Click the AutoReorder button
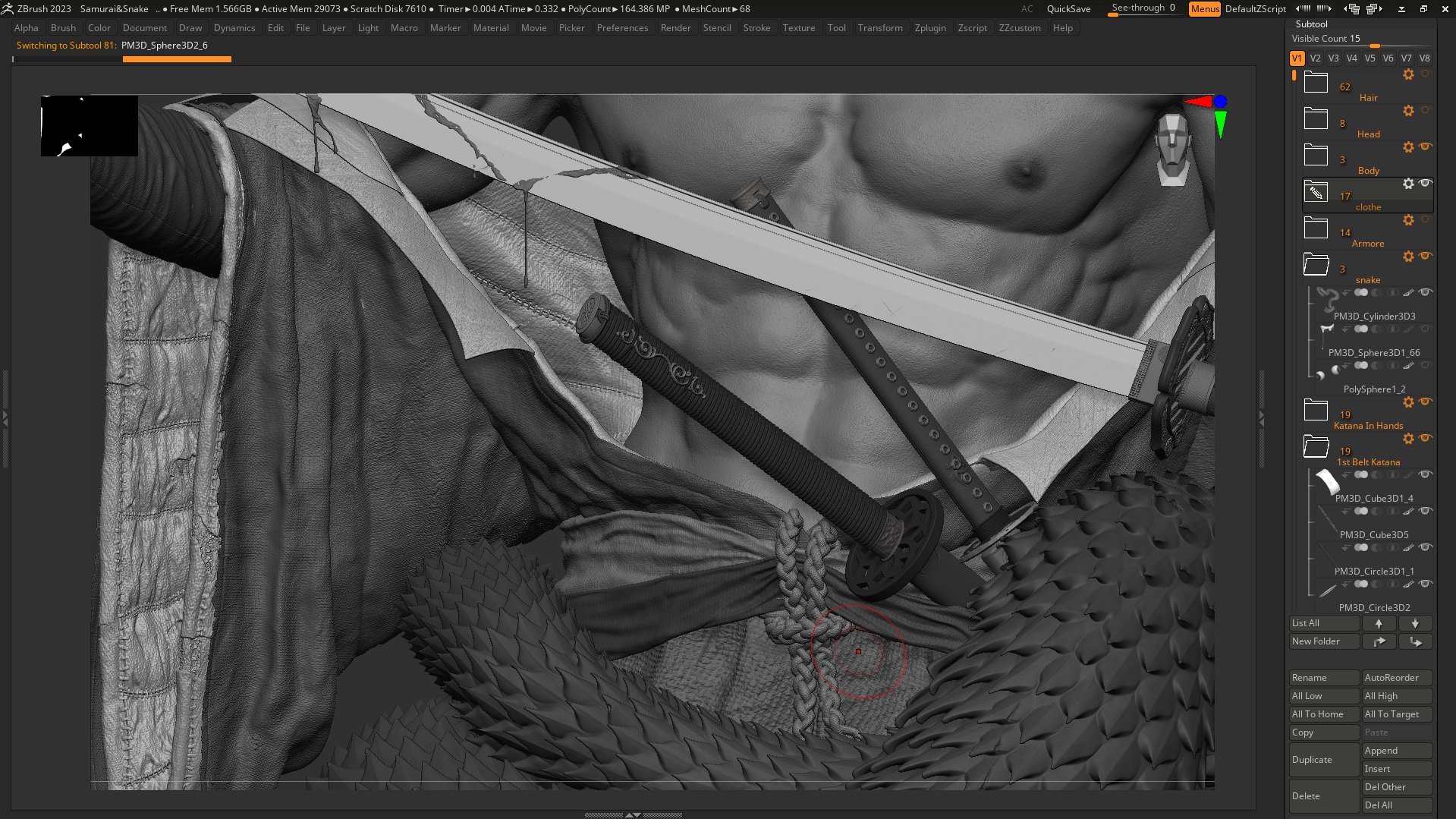The height and width of the screenshot is (819, 1456). pos(1396,677)
